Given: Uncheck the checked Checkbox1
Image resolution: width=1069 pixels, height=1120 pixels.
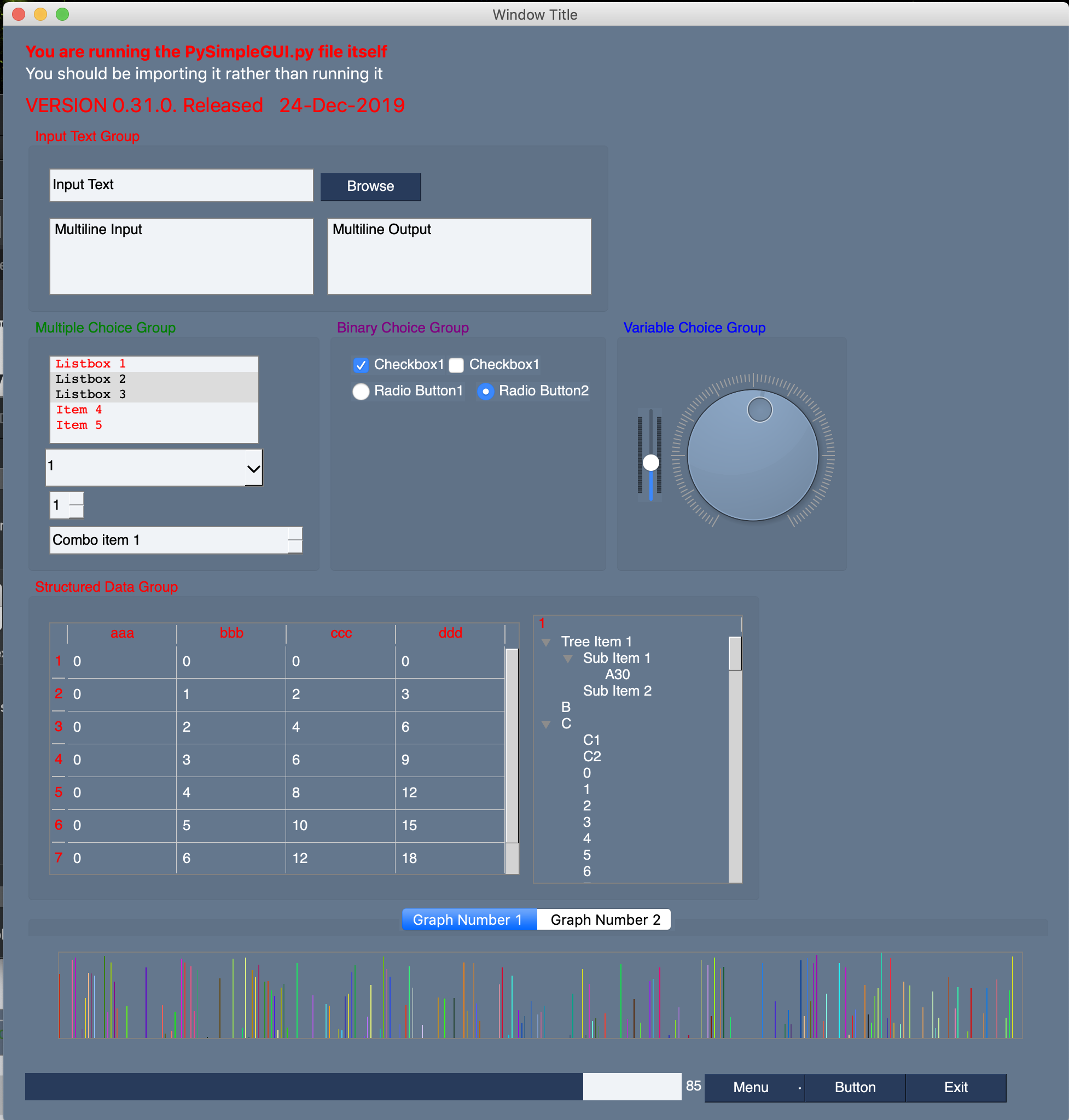Looking at the screenshot, I should pyautogui.click(x=361, y=365).
